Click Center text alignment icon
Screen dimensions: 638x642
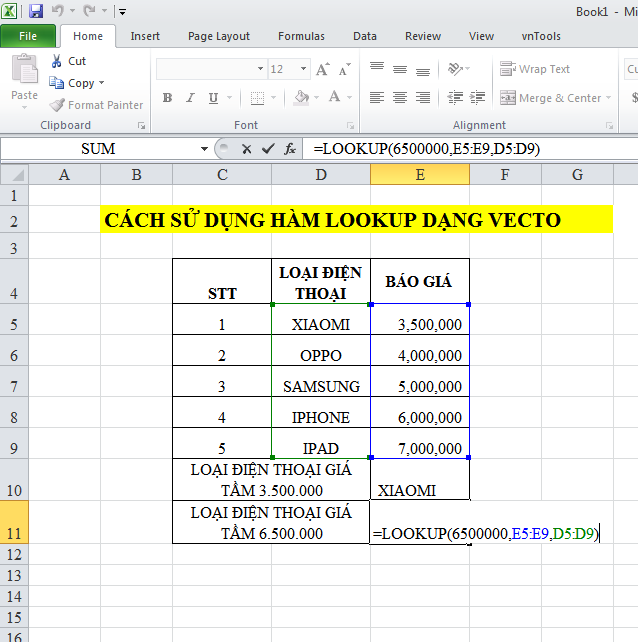400,98
